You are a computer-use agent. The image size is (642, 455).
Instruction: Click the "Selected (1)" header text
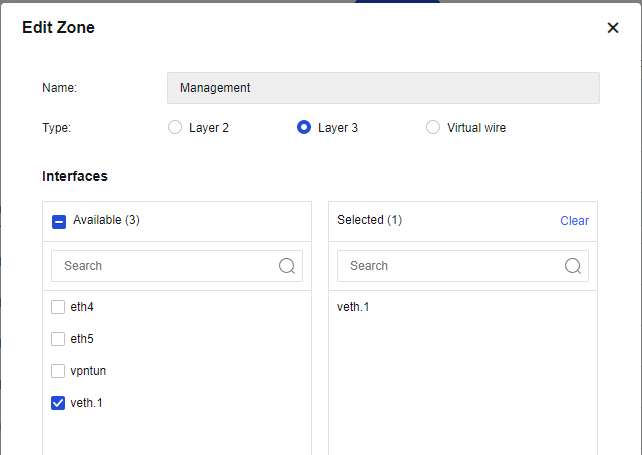point(369,220)
